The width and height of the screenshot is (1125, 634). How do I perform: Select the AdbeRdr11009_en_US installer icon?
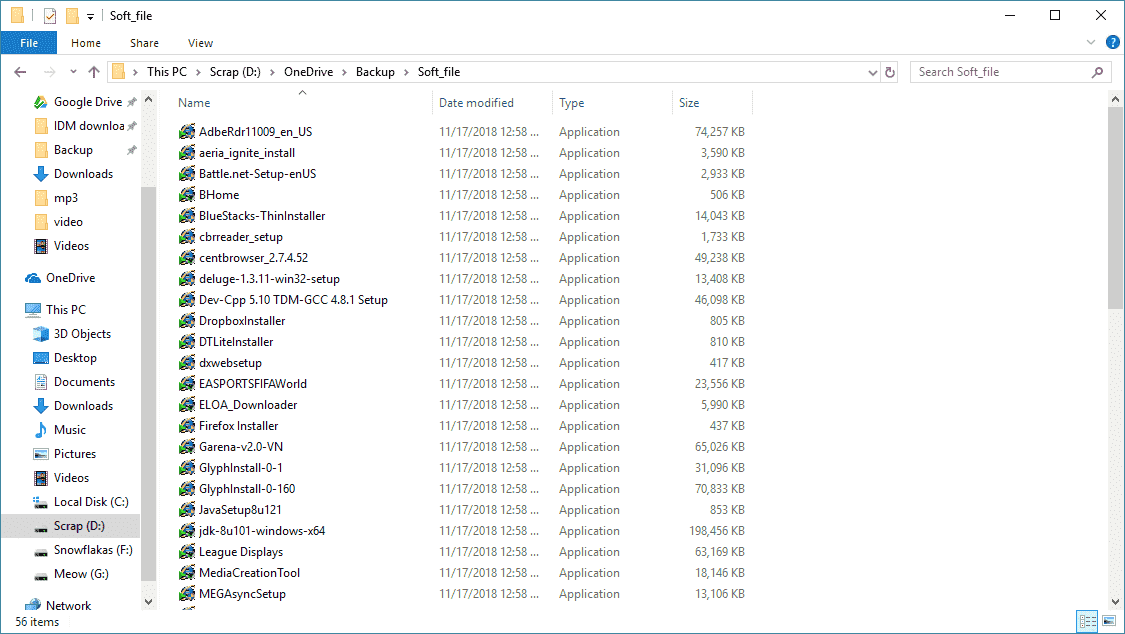pos(187,131)
